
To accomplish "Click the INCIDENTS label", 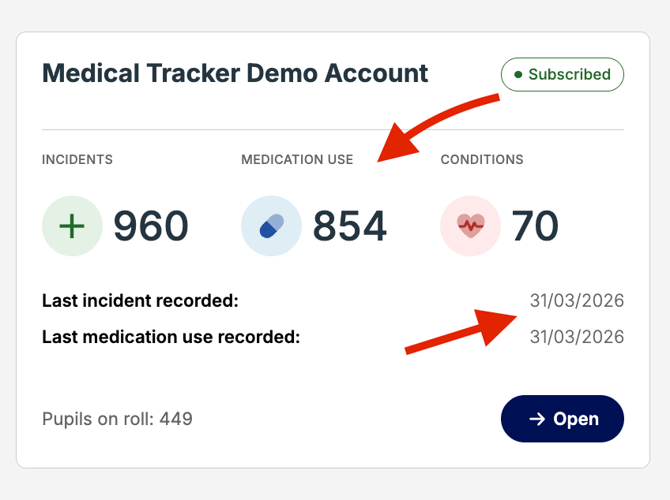I will 77,159.
